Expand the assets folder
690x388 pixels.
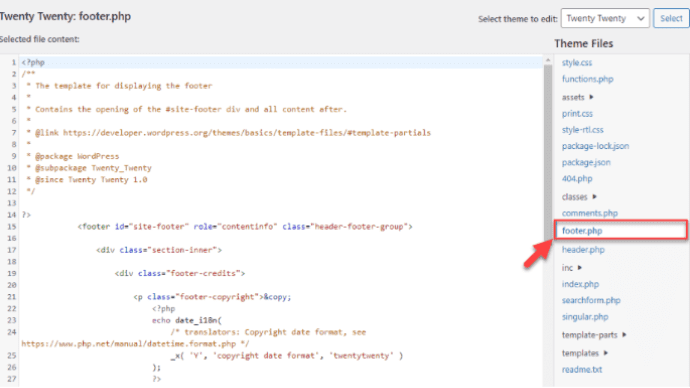tap(577, 97)
